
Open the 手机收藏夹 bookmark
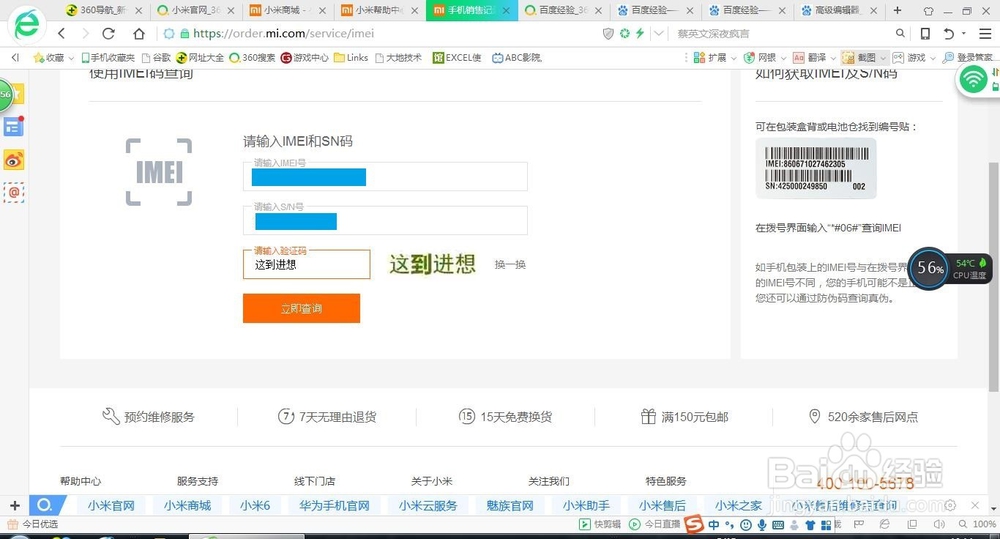[108, 57]
